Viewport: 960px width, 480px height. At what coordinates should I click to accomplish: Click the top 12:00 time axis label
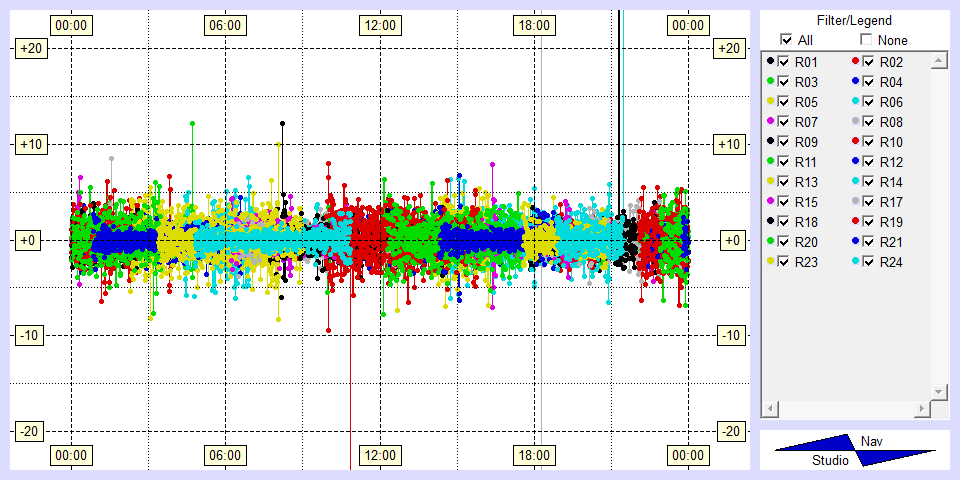click(379, 25)
